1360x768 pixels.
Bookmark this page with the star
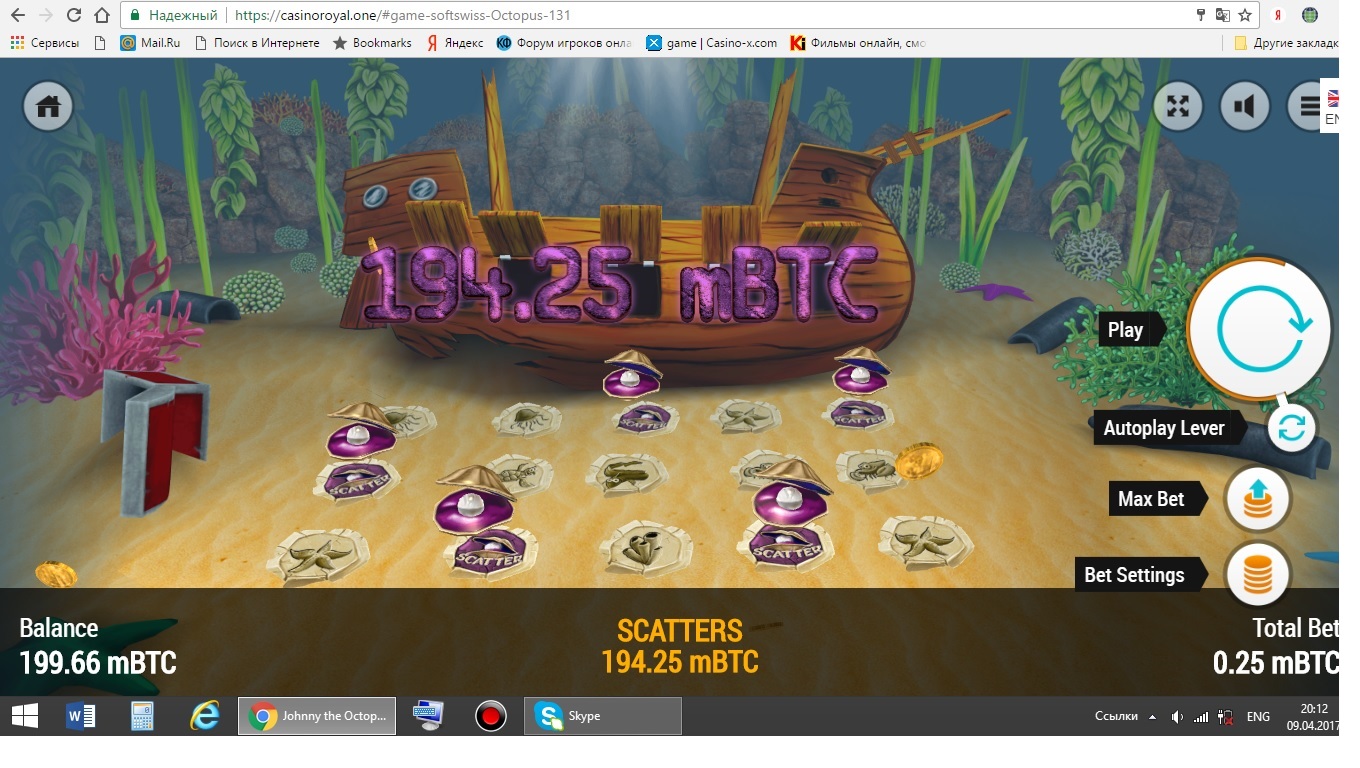click(x=1245, y=15)
